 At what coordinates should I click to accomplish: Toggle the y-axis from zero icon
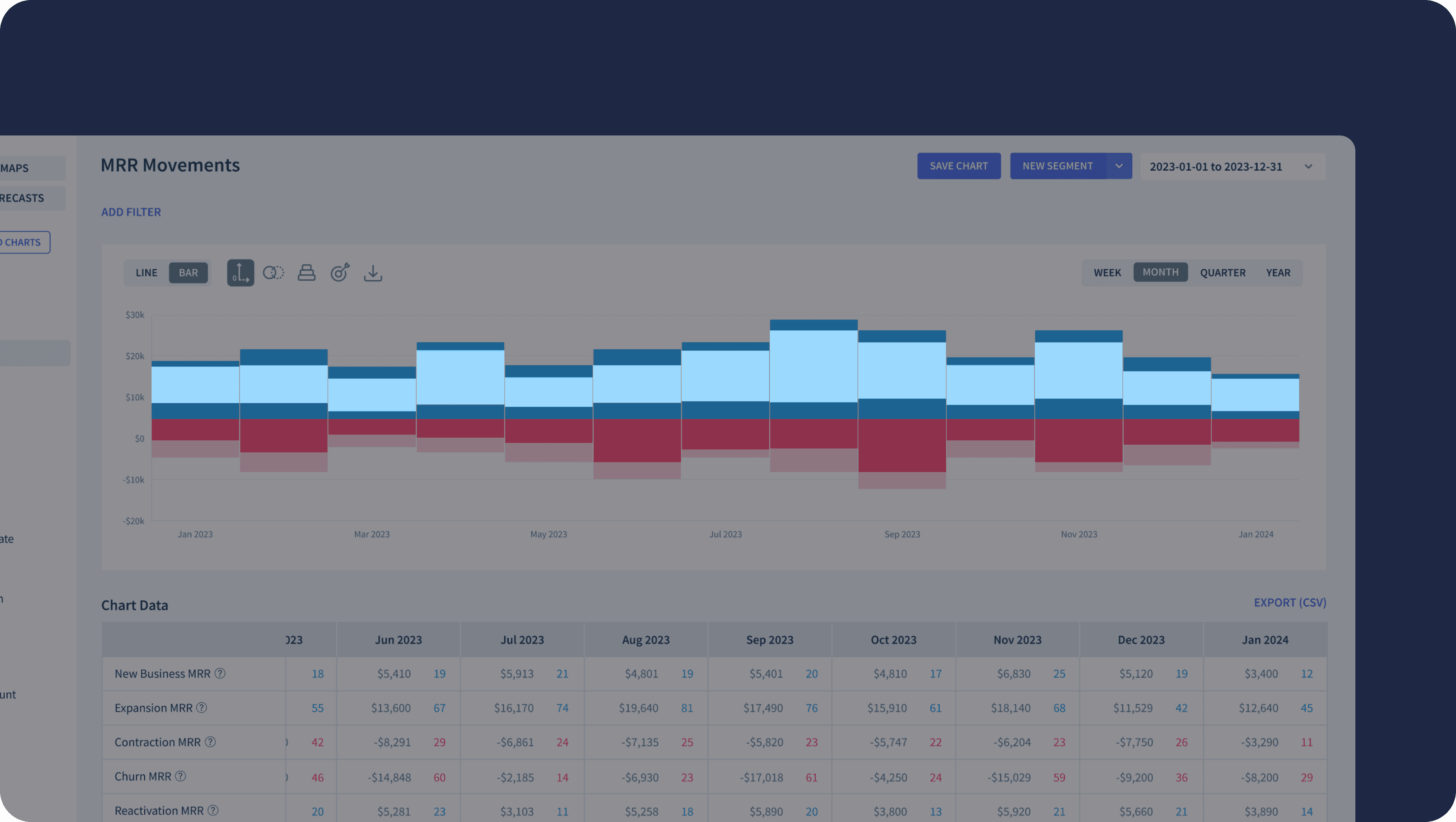(240, 273)
